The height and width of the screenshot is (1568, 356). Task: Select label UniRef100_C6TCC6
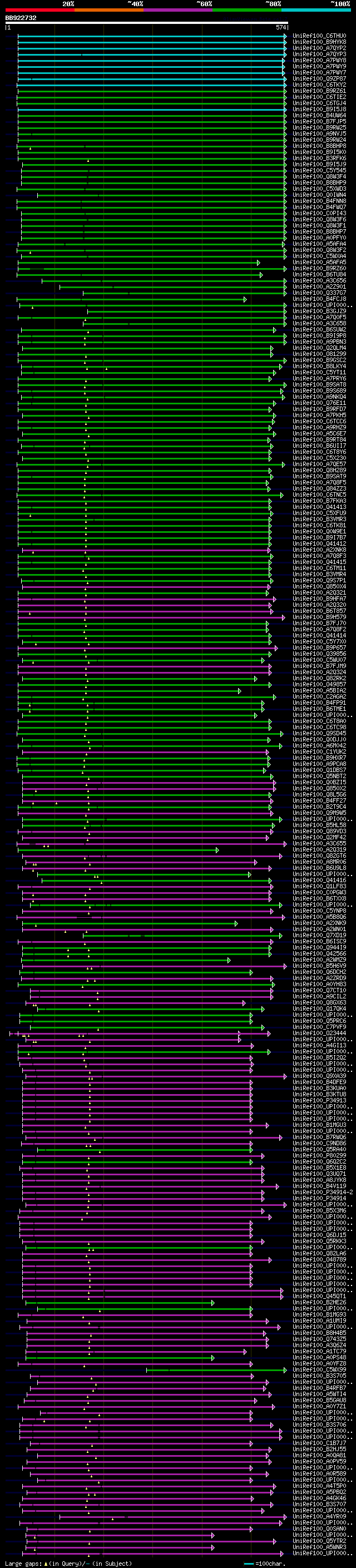pyautogui.click(x=319, y=422)
